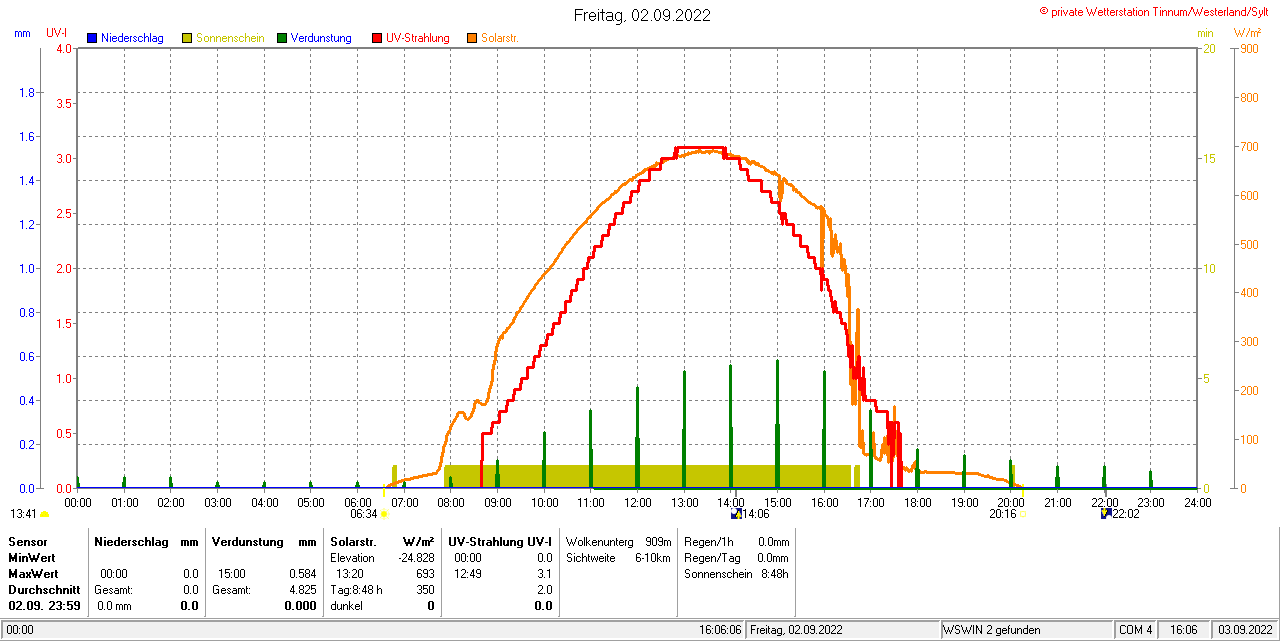Select the UV-Strahlung legend label
Screen dimensions: 1280x641
click(418, 38)
